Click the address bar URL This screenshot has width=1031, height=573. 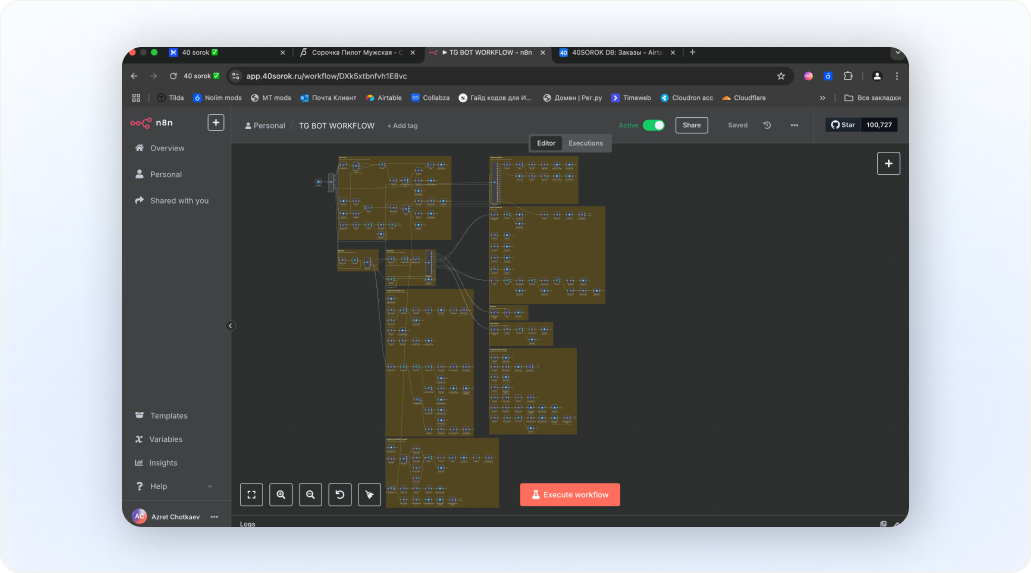[327, 76]
